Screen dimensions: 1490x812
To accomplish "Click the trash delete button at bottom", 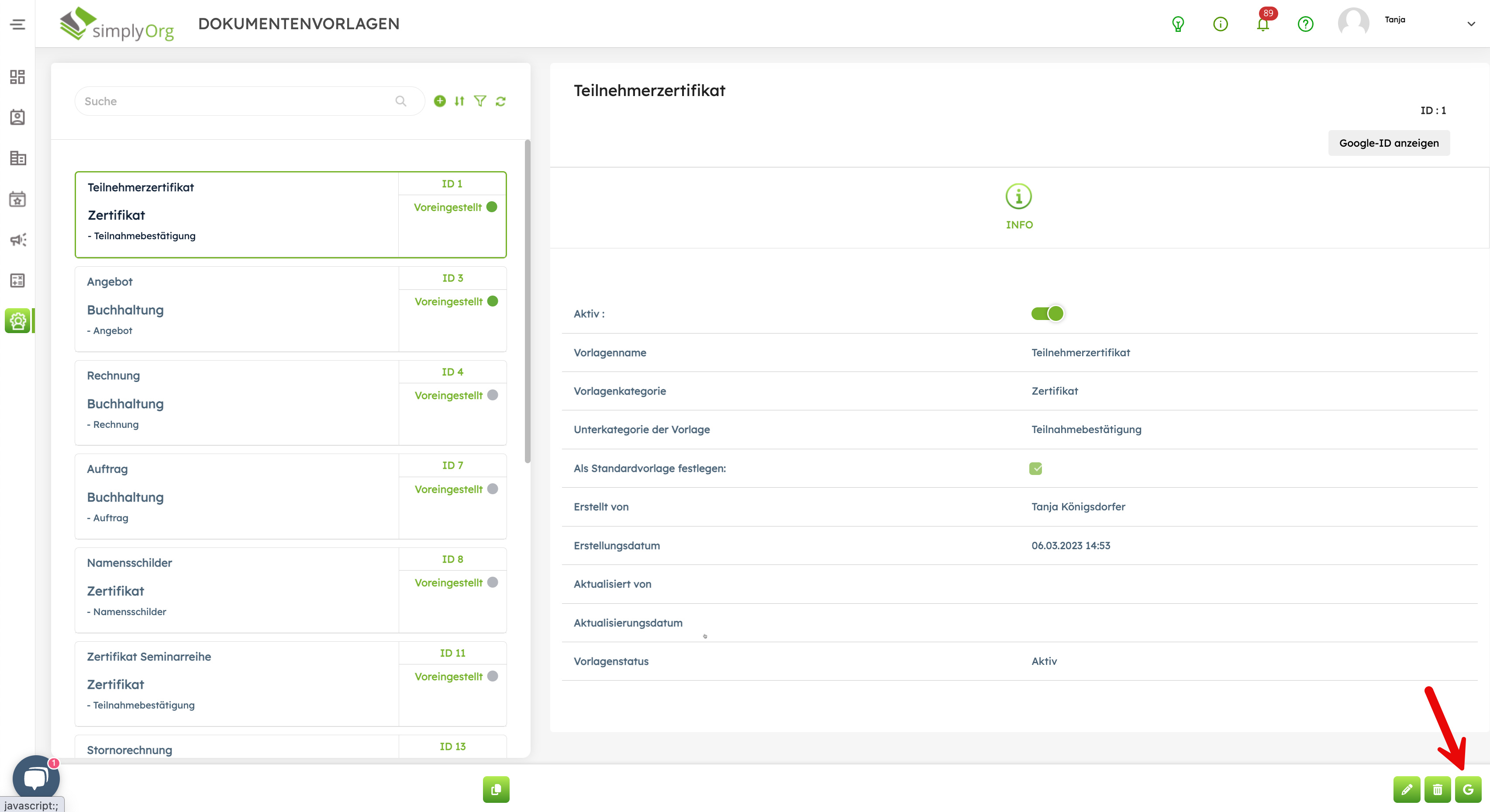I will [x=1437, y=789].
